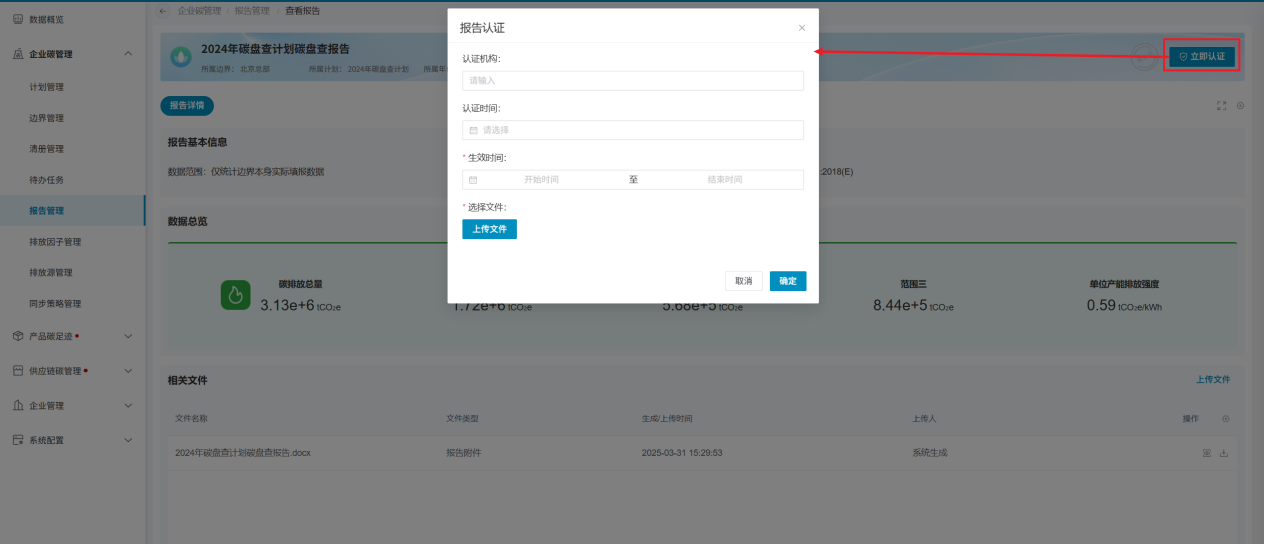The height and width of the screenshot is (544, 1264).
Task: Confirm with the 确定 button
Action: click(787, 281)
